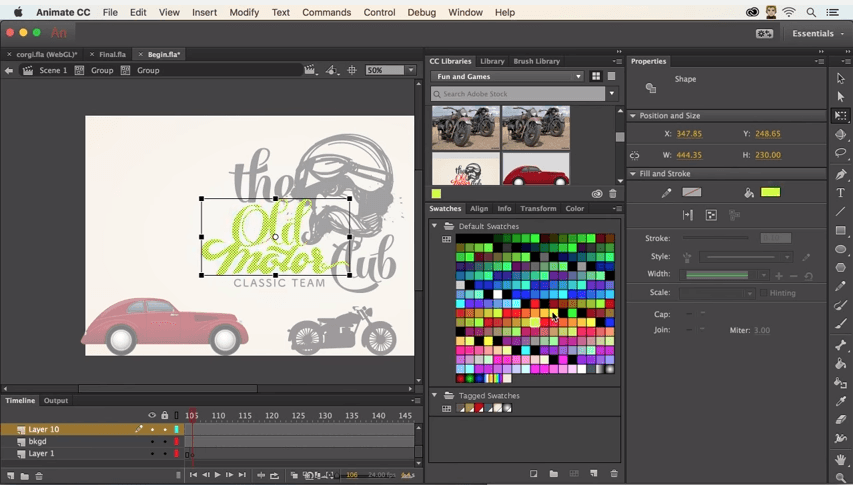Toggle lock dot for Layer 1
The image size is (853, 485).
[x=165, y=454]
